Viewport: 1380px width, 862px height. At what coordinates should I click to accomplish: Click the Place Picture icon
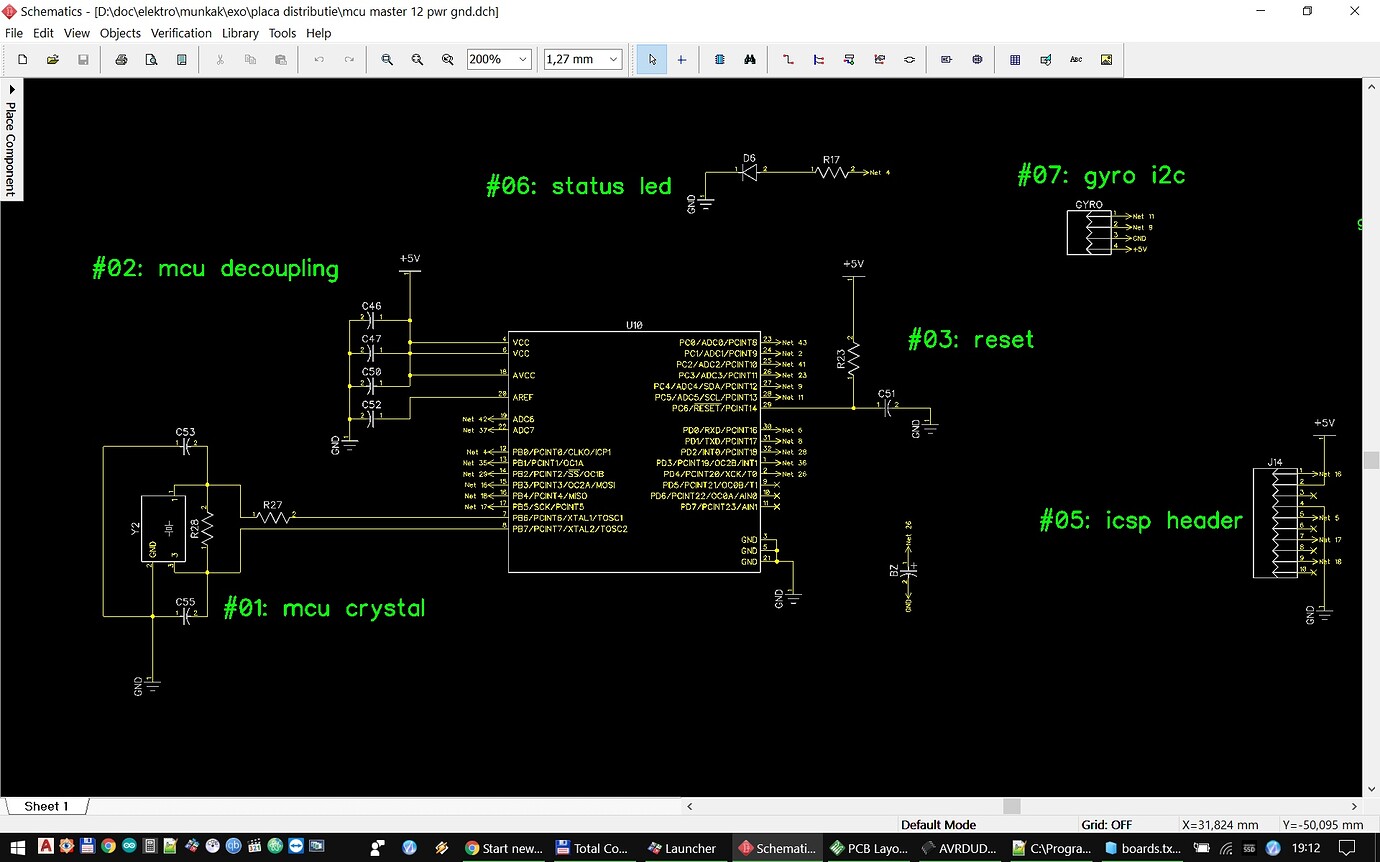(1106, 59)
